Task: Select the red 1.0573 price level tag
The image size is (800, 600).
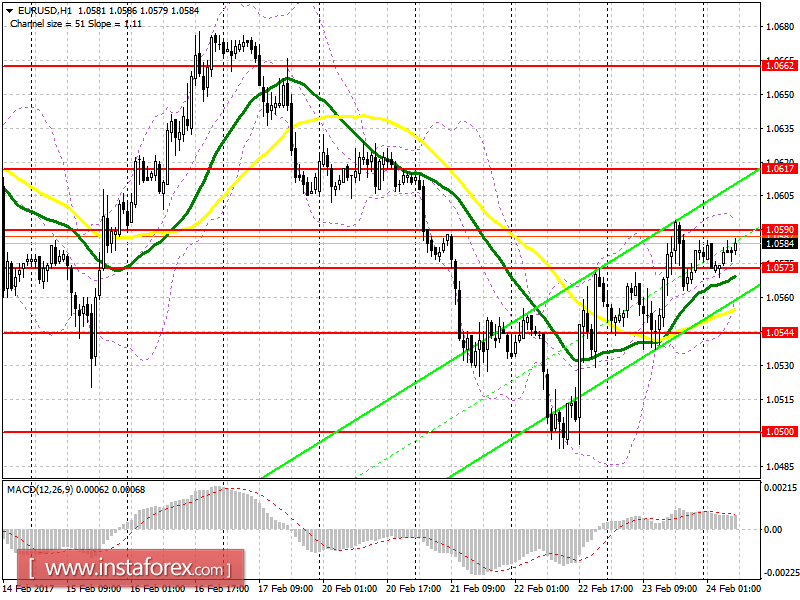Action: click(x=780, y=267)
